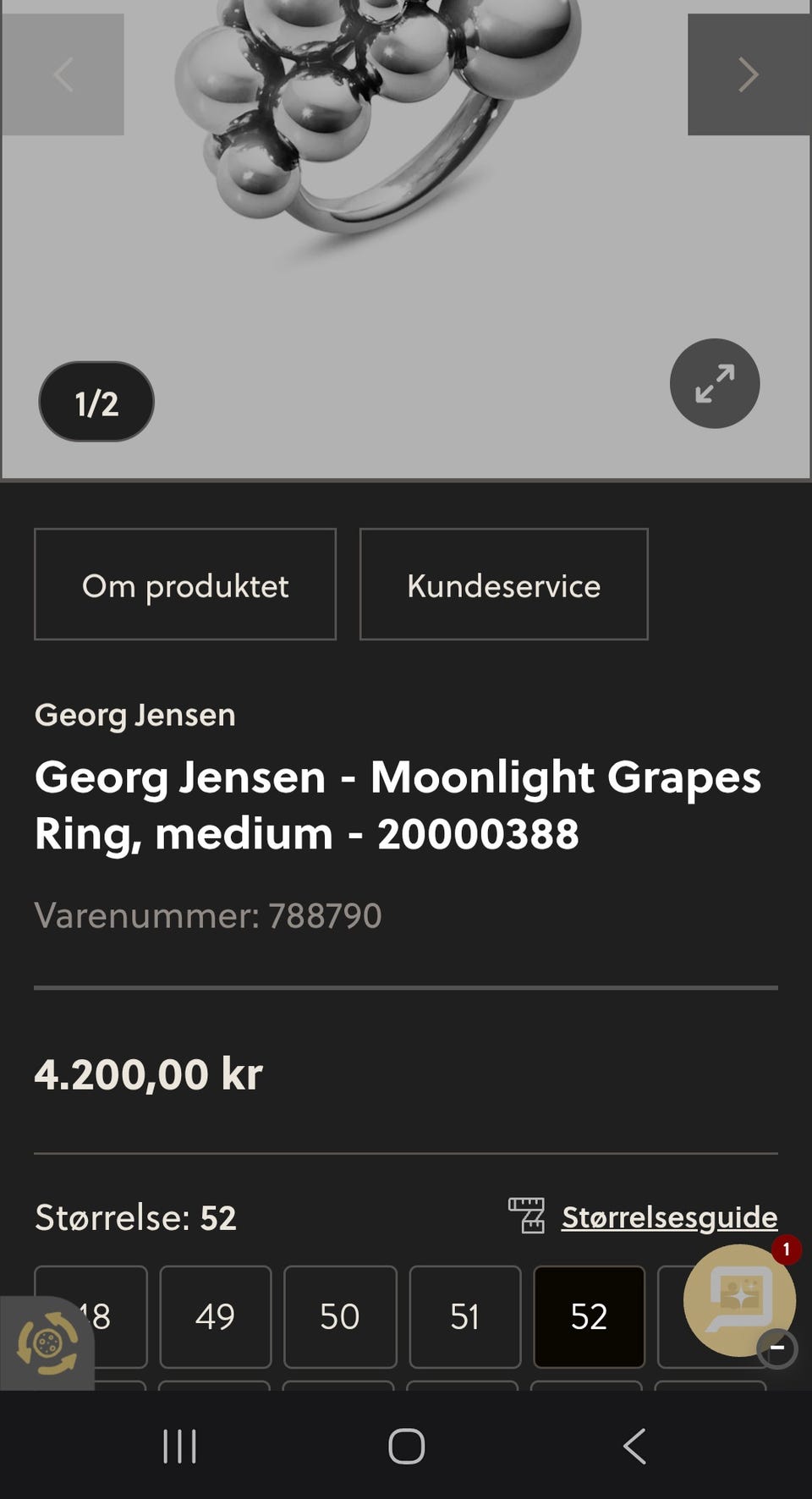
Task: Expand product image to fullscreen
Action: 715,383
